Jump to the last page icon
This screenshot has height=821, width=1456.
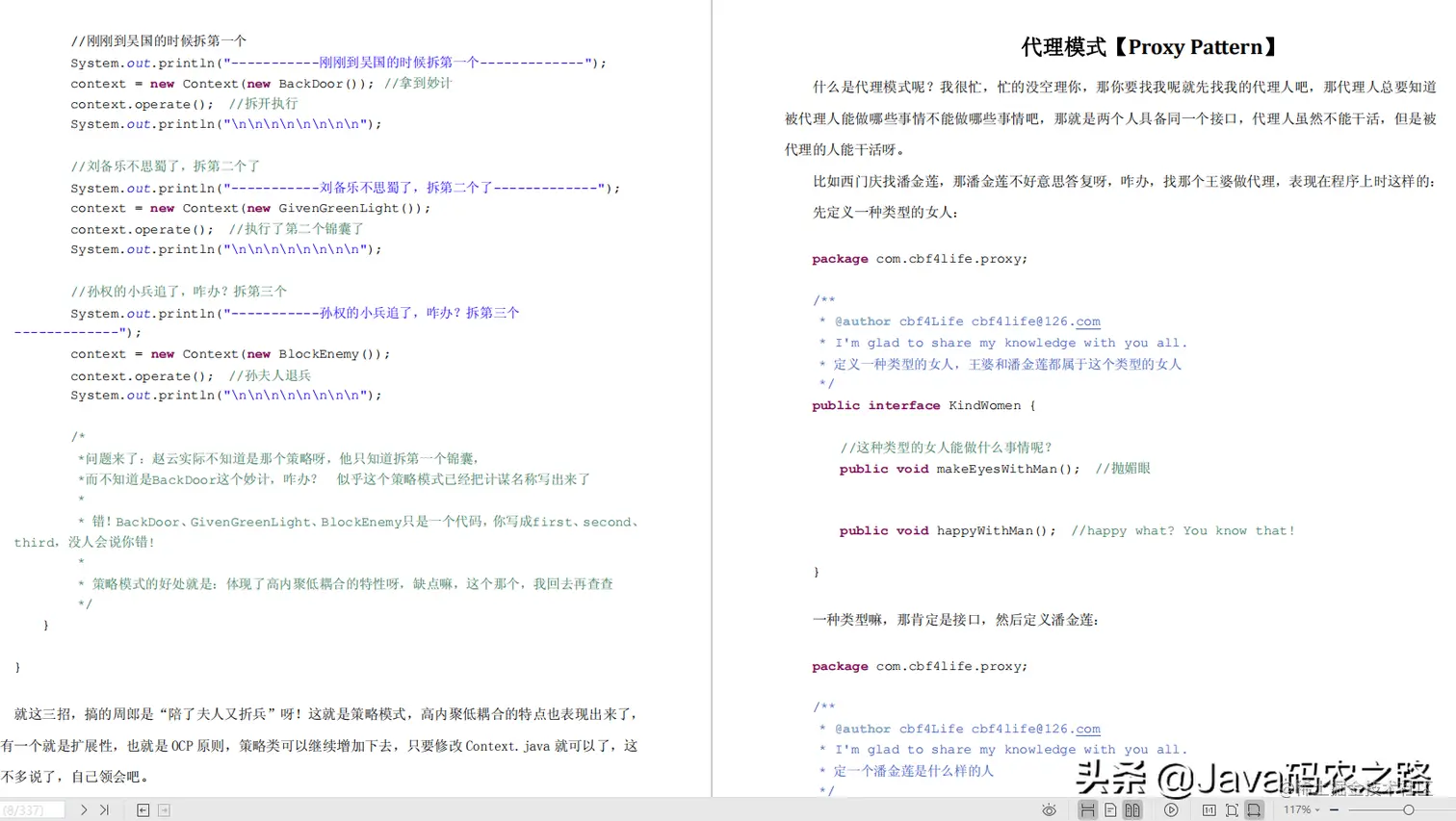coord(105,809)
